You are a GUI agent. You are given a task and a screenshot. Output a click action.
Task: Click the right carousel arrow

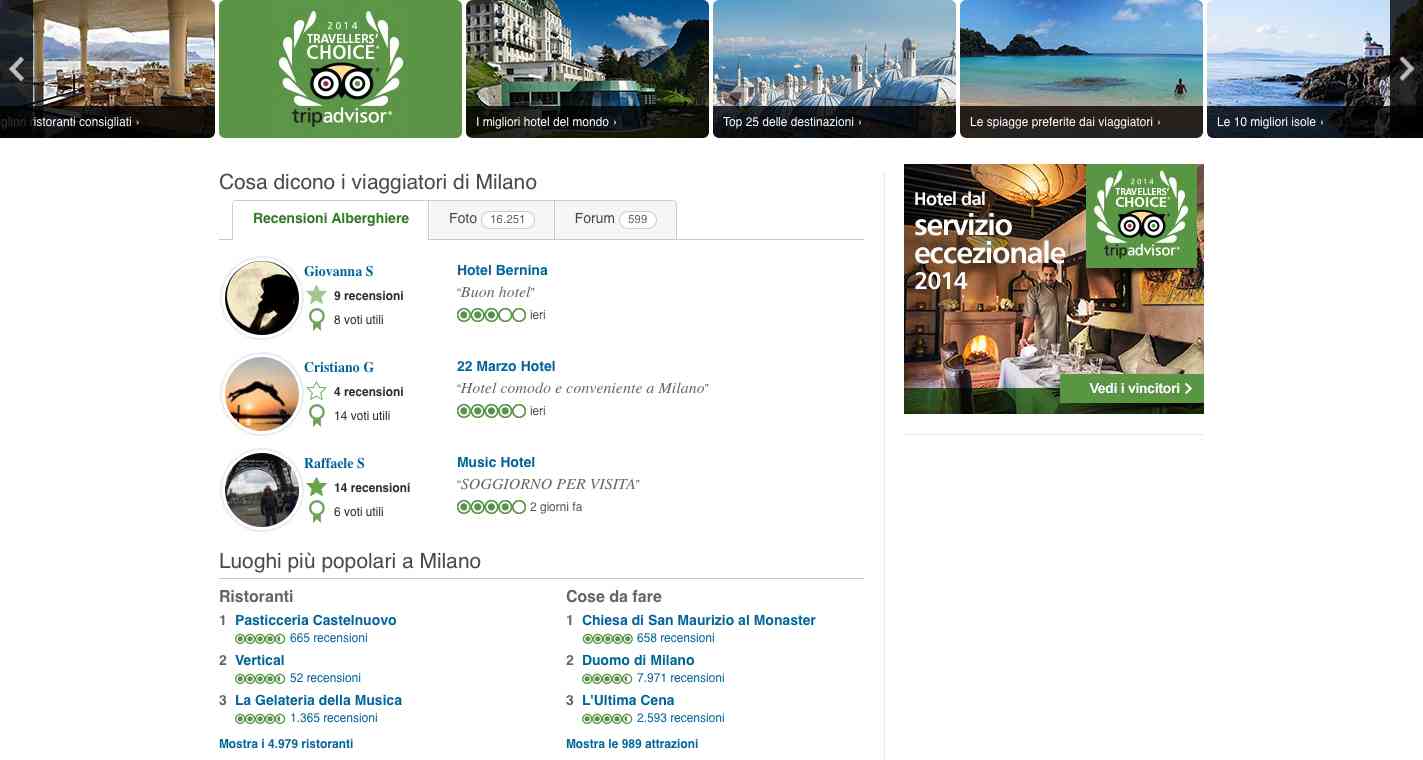pyautogui.click(x=1406, y=69)
